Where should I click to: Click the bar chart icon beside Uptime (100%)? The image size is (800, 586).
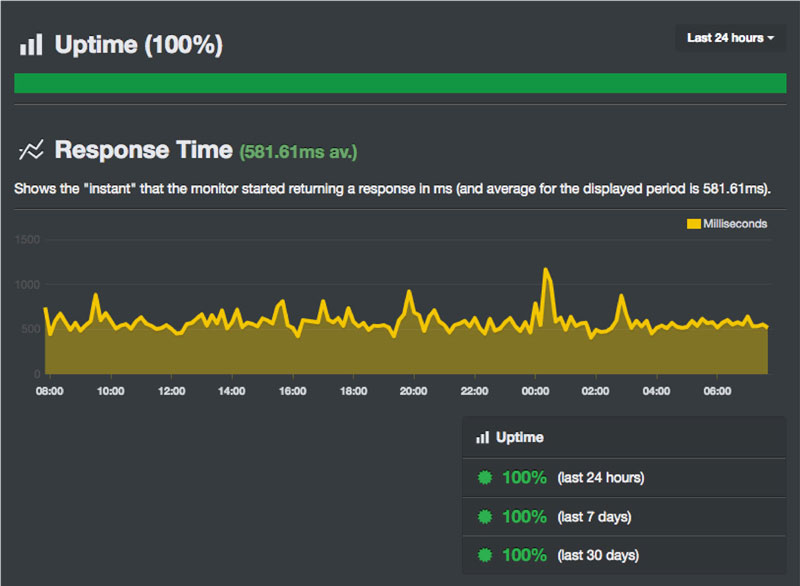(x=31, y=45)
